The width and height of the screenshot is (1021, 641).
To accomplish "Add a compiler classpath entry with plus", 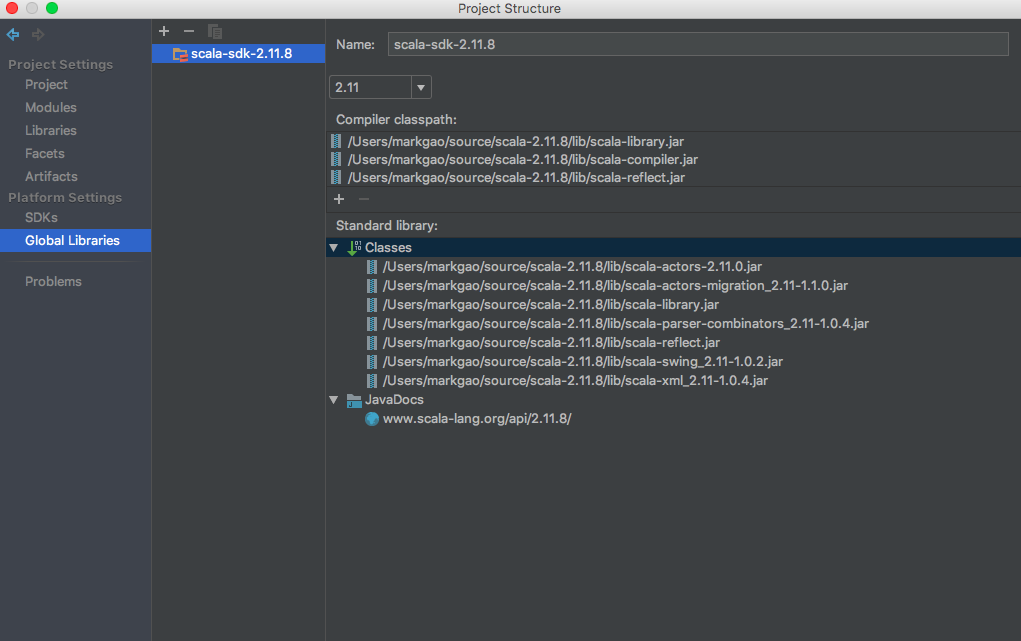I will click(339, 199).
